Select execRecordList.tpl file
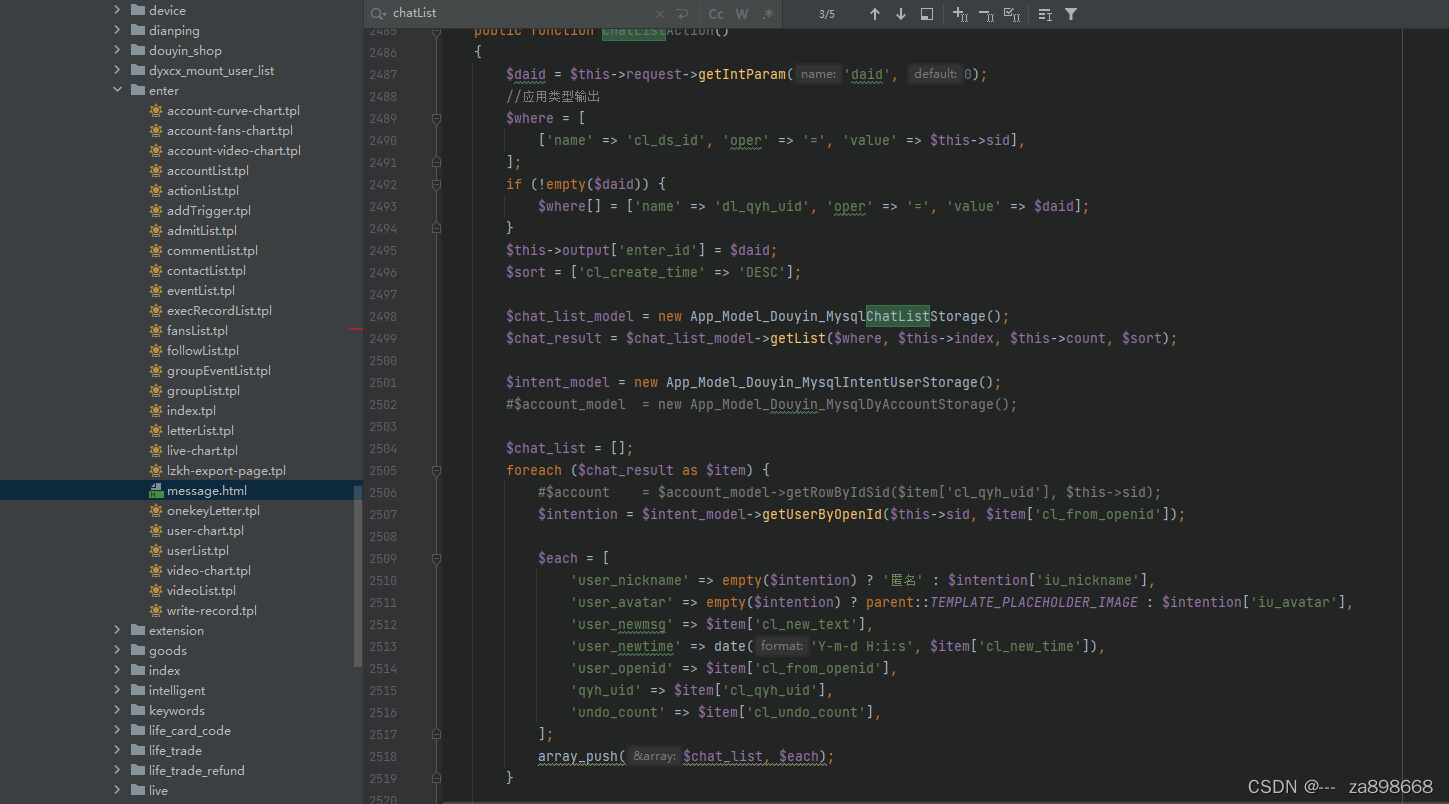1449x804 pixels. 219,310
